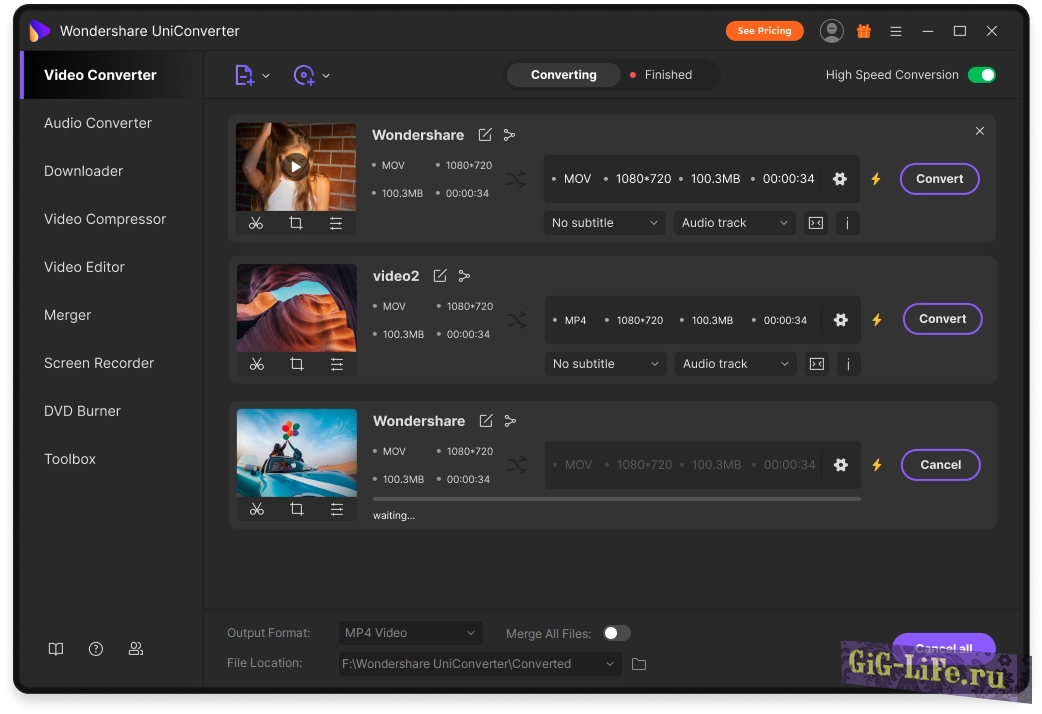Click the rename edit icon next to video2
The width and height of the screenshot is (1042, 714).
(x=440, y=276)
